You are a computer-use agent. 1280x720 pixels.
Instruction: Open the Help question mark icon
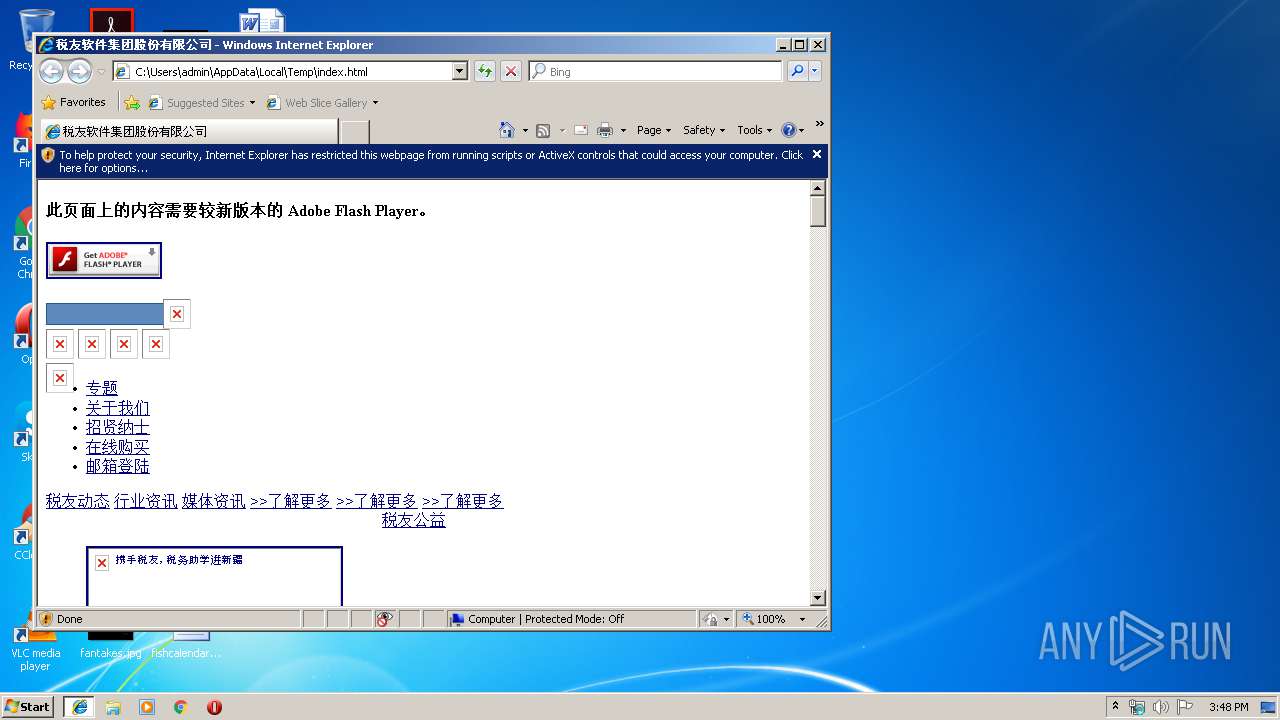point(788,130)
